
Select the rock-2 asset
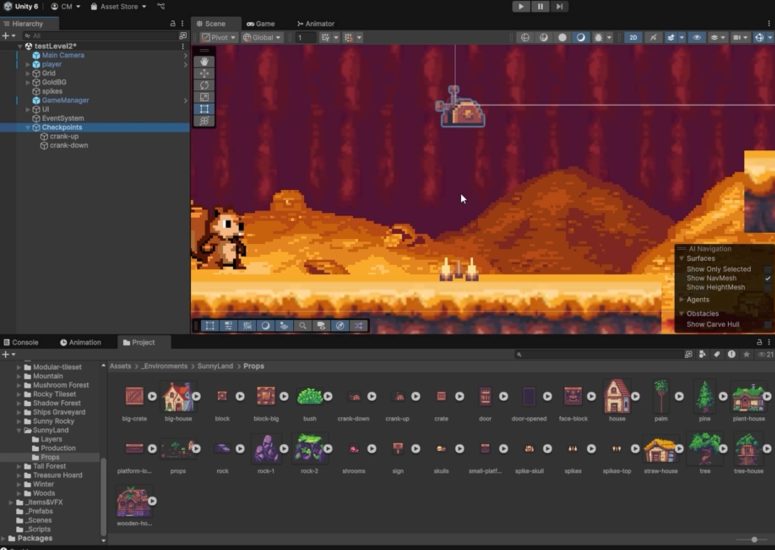[309, 449]
